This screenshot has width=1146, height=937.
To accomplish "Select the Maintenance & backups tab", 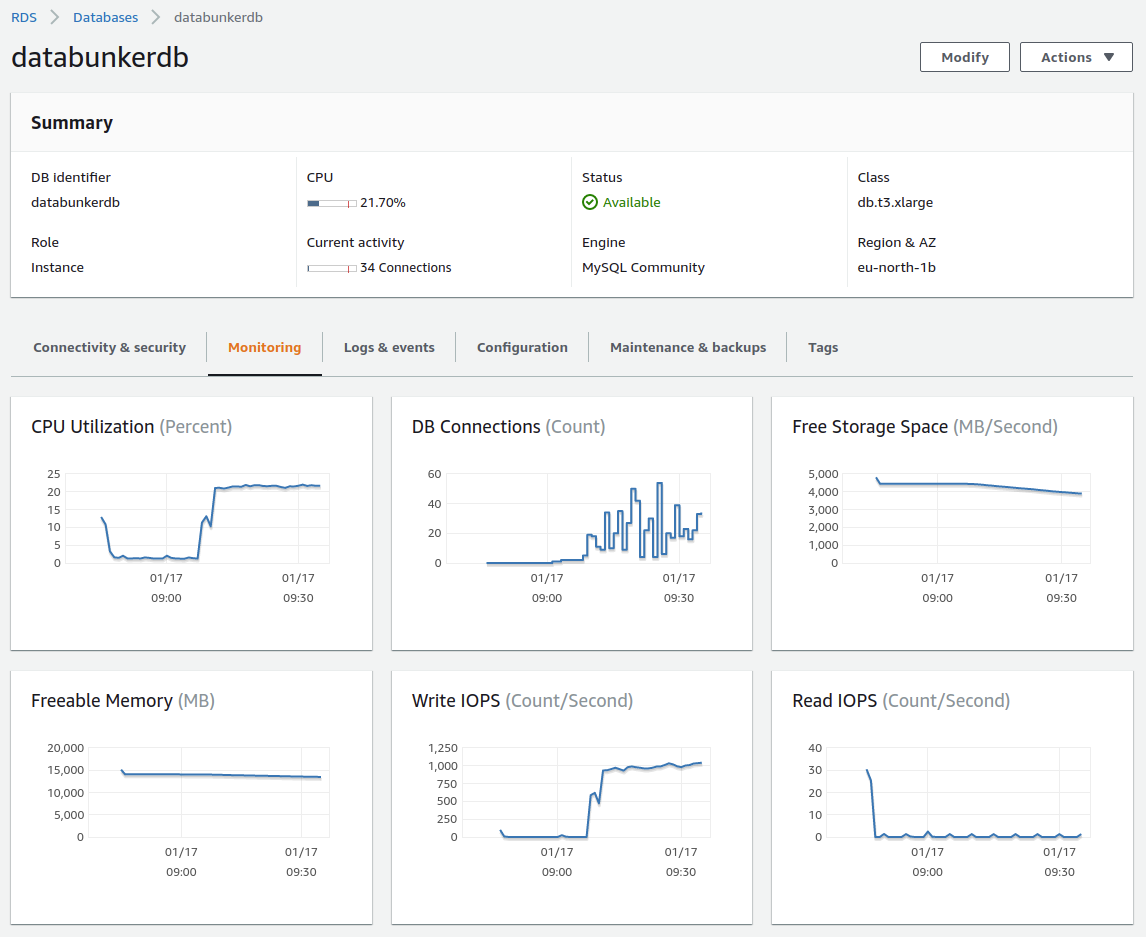I will click(687, 347).
